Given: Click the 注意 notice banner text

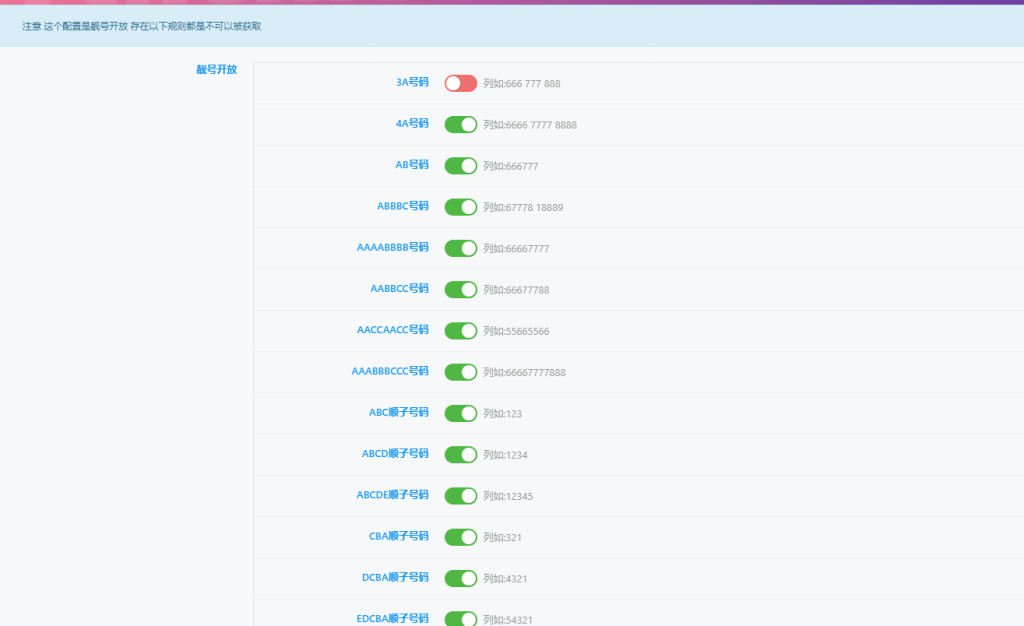Looking at the screenshot, I should click(142, 26).
